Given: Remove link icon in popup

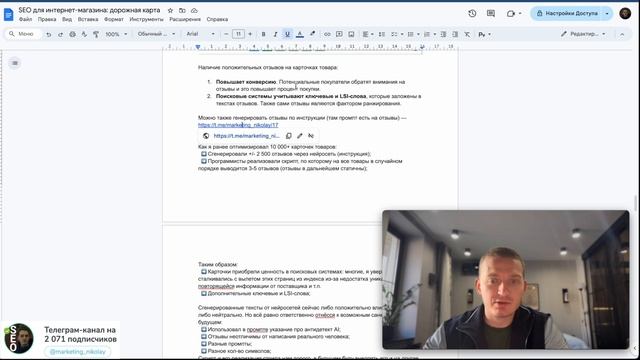Looking at the screenshot, I should (311, 136).
